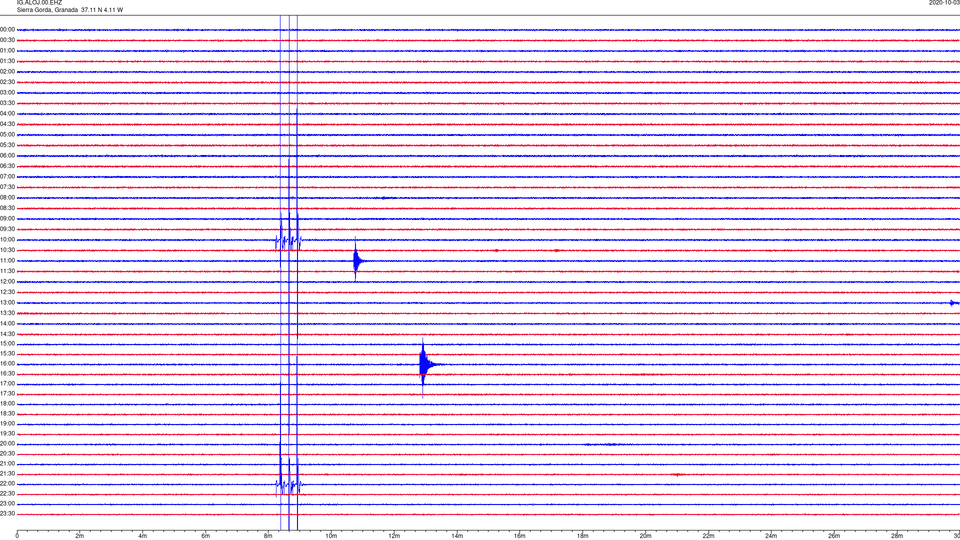Click the 0 tick label on time axis
960x540 pixels.
click(17, 536)
